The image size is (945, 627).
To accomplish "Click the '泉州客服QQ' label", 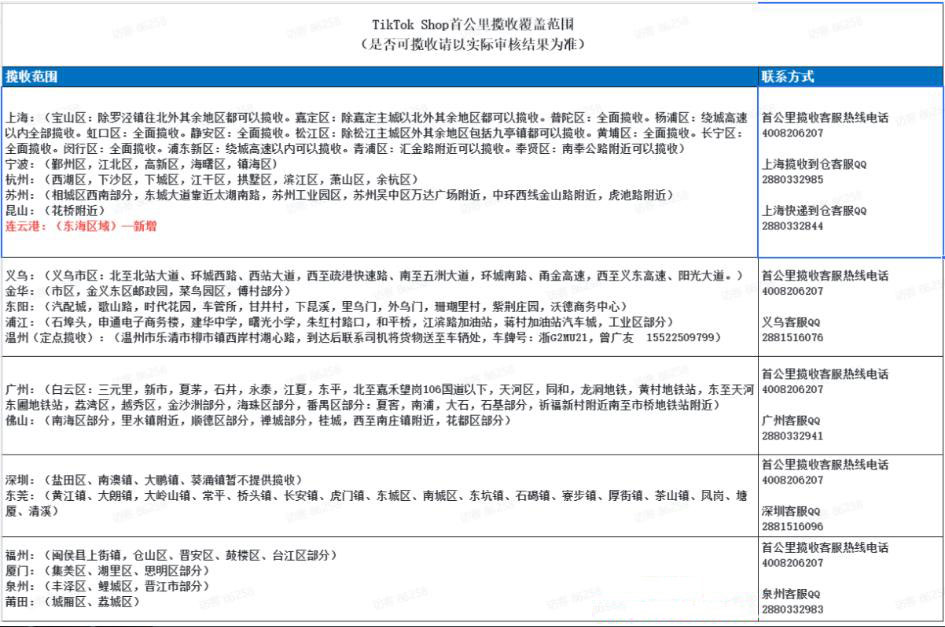I will point(791,594).
